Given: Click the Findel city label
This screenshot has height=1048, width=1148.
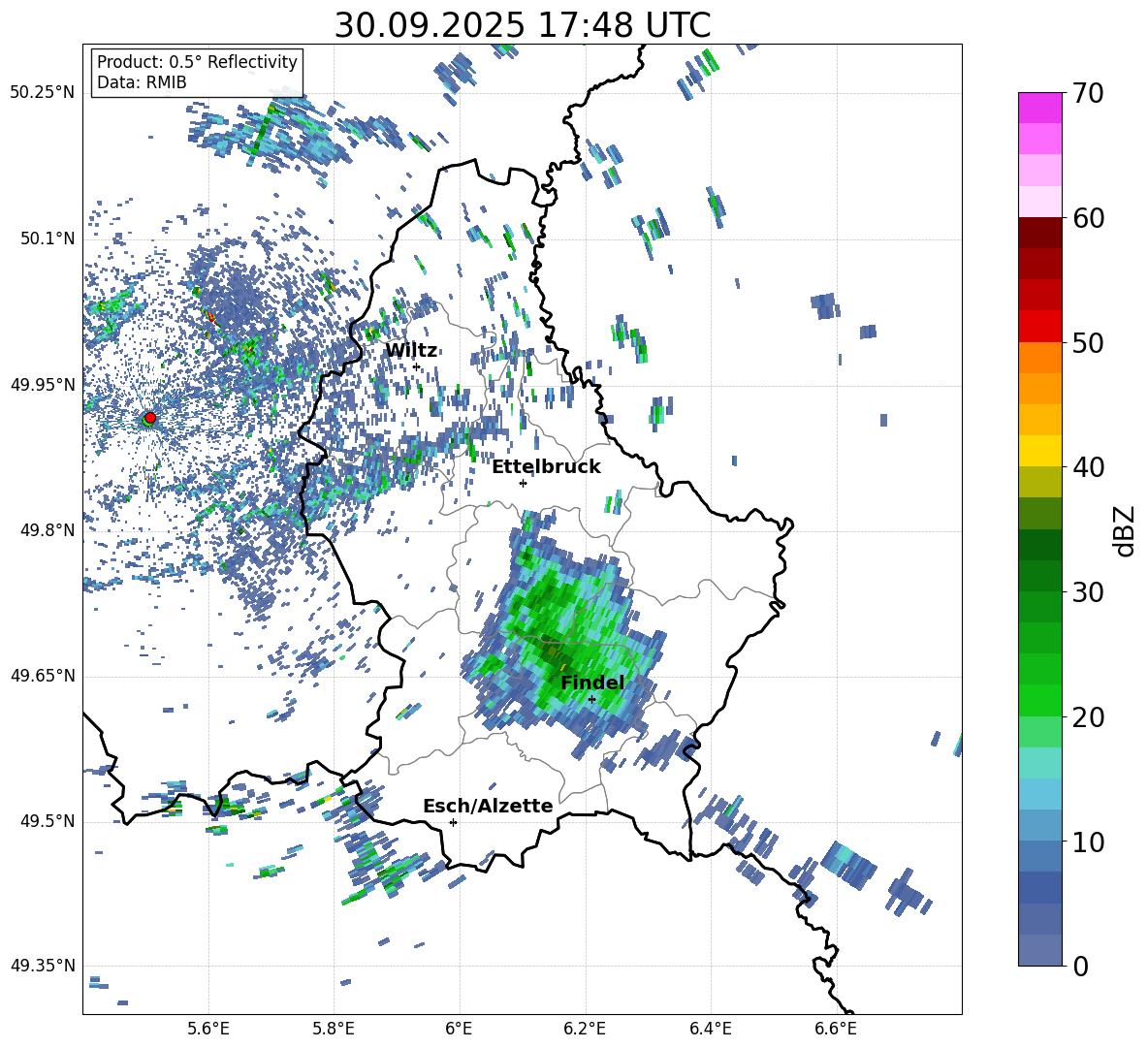Looking at the screenshot, I should [592, 683].
